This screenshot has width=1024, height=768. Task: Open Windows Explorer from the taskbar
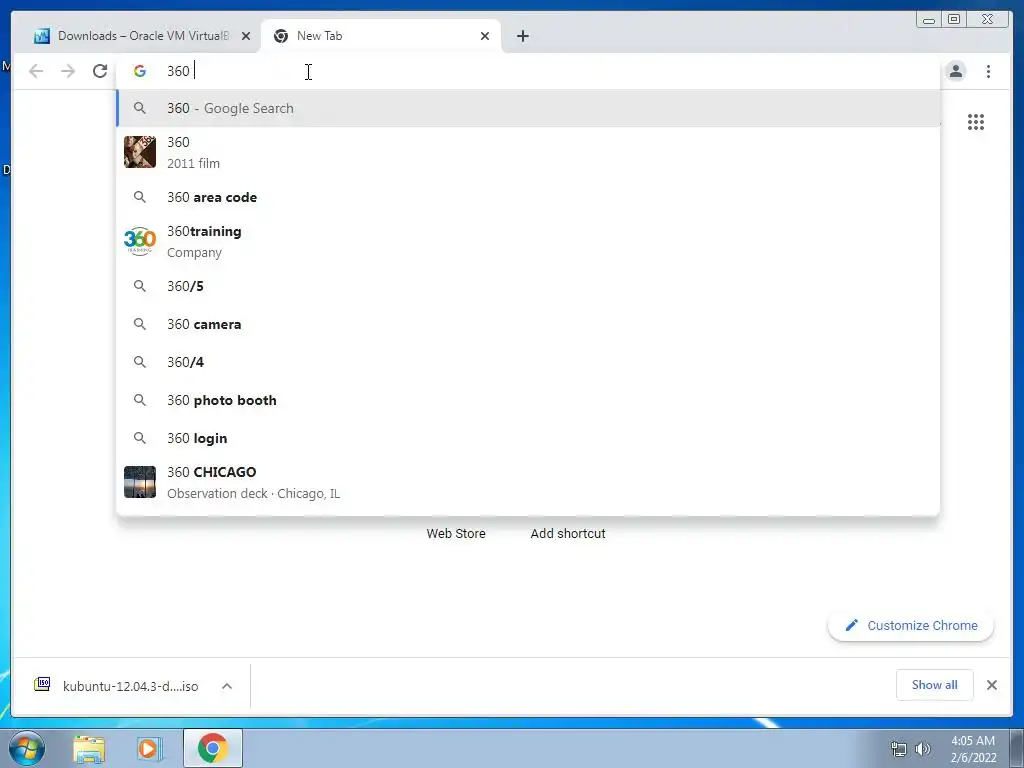(89, 748)
